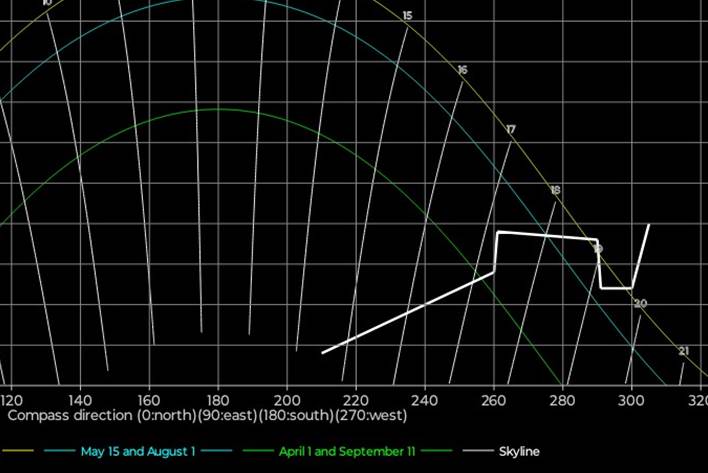Select the hour 15 marker label
Viewport: 708px width, 473px height.
(407, 16)
